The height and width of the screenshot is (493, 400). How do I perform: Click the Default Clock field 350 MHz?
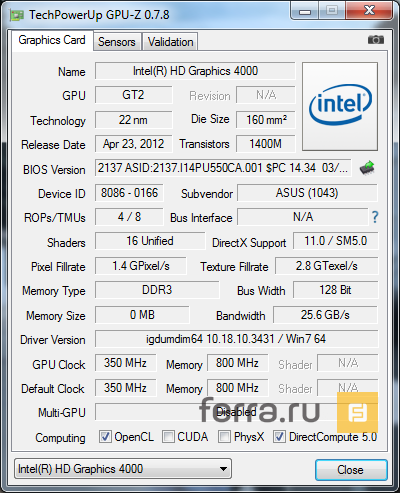(x=126, y=388)
